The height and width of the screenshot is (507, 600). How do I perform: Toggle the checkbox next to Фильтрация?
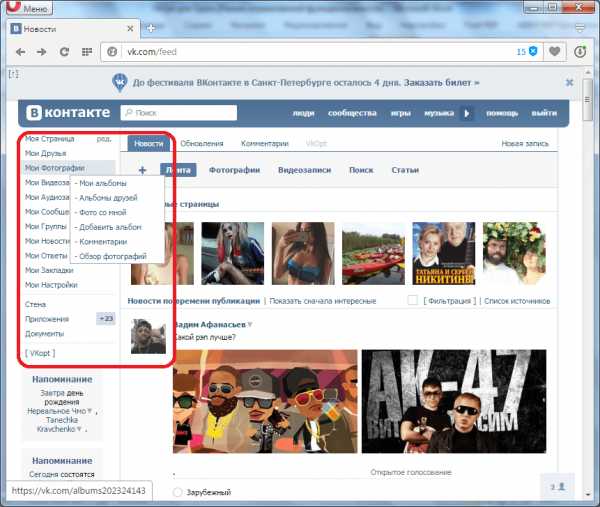click(412, 300)
